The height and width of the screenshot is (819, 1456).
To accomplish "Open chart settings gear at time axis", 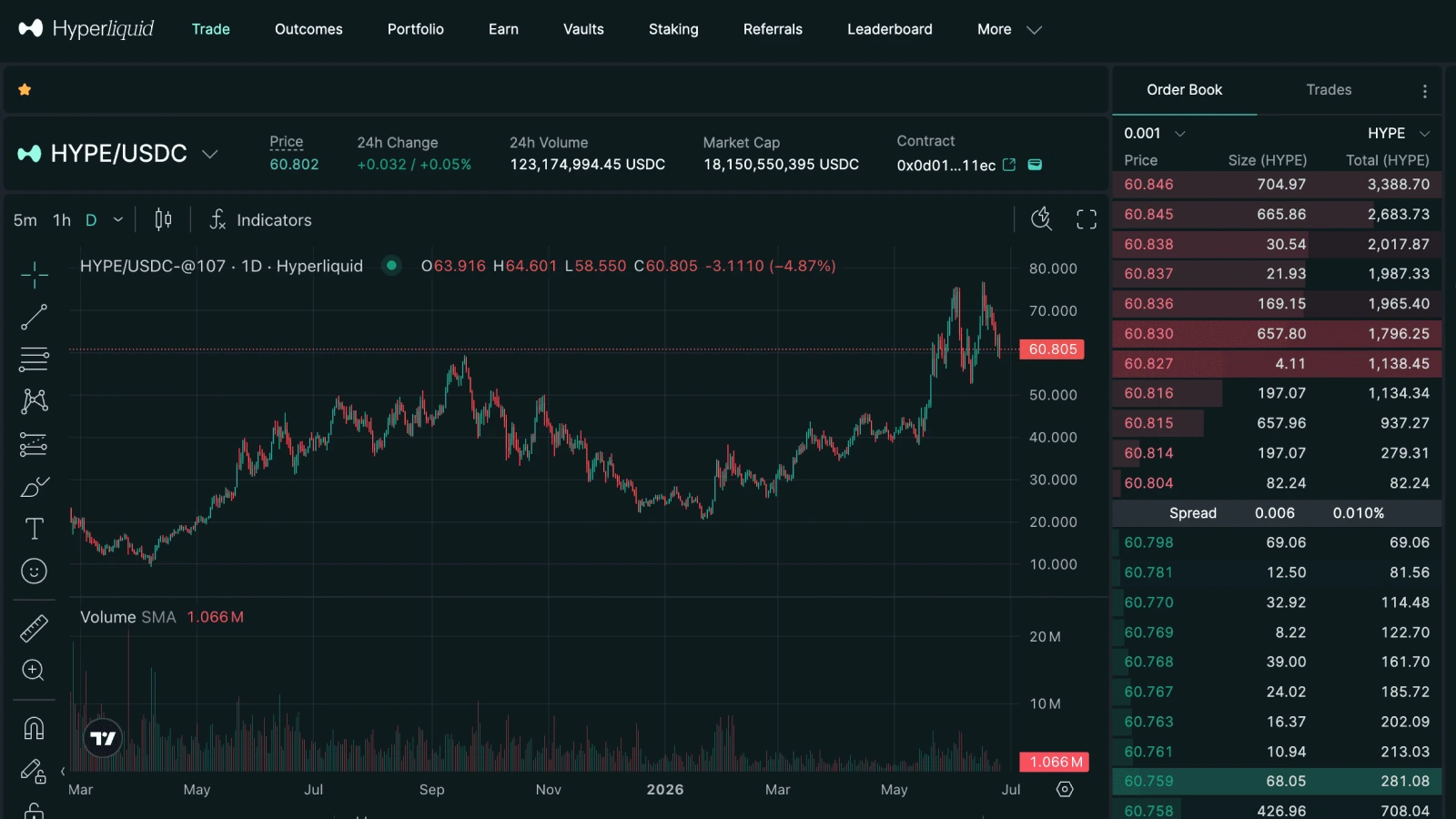I will point(1065,789).
